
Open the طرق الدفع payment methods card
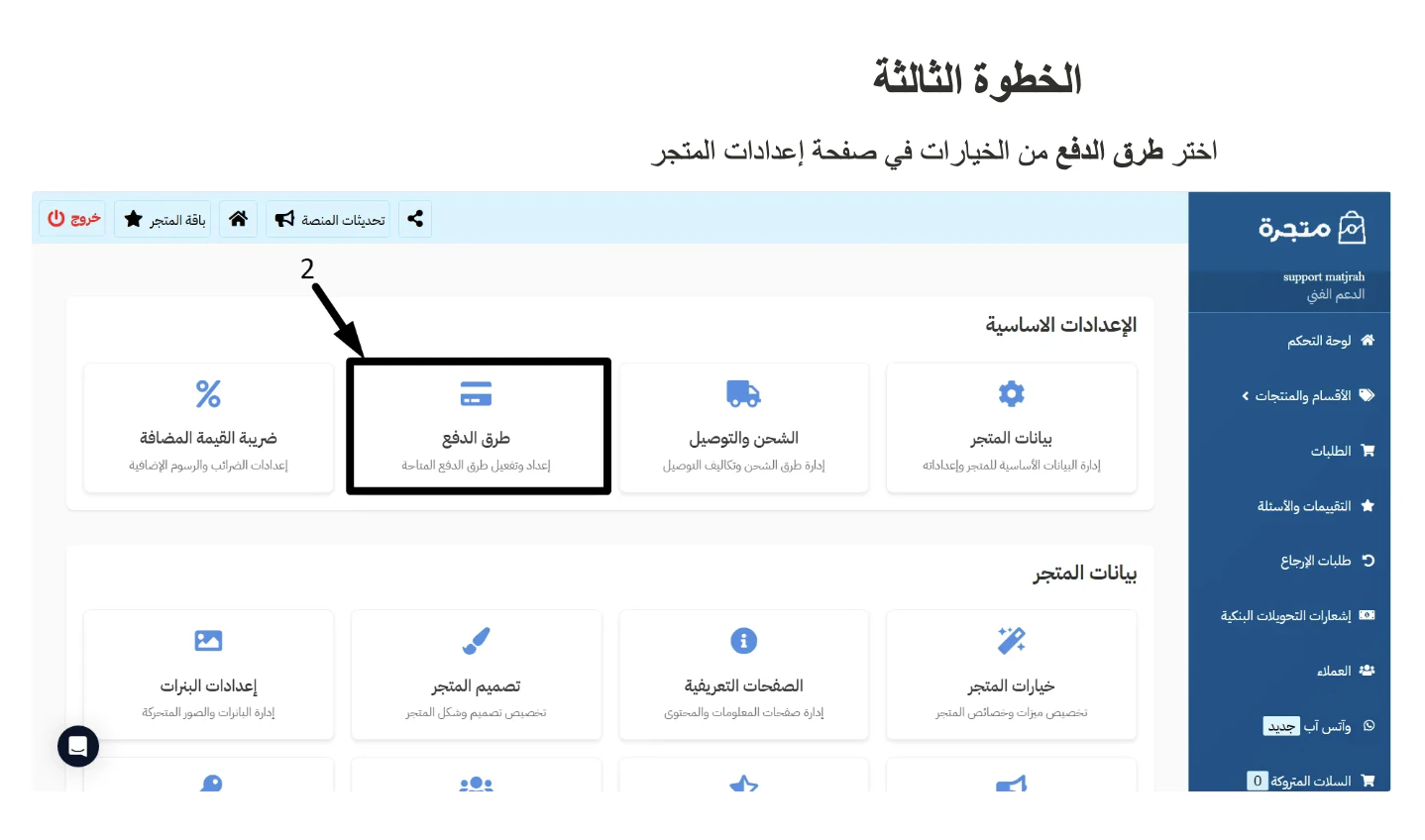tap(477, 428)
